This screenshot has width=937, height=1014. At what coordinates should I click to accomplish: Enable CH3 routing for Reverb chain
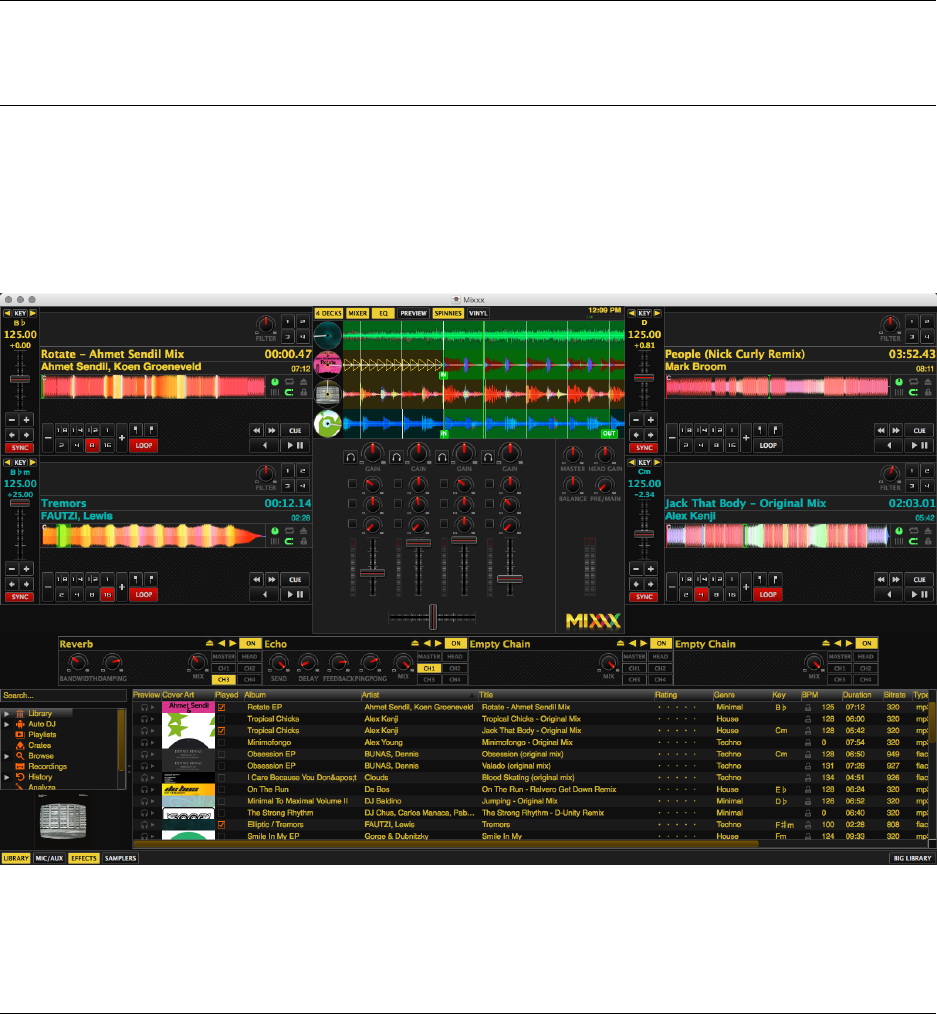(x=224, y=680)
